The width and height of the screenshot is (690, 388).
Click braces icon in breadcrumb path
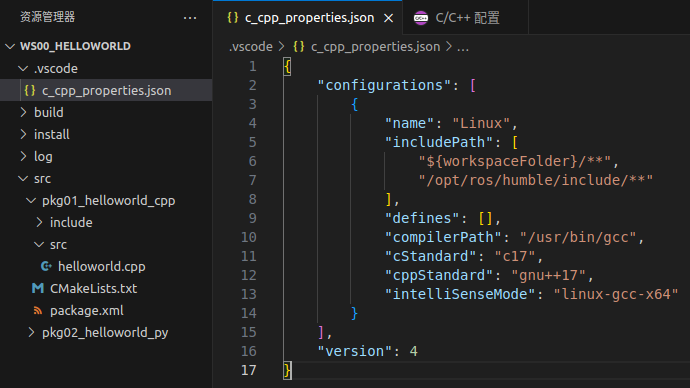(299, 46)
